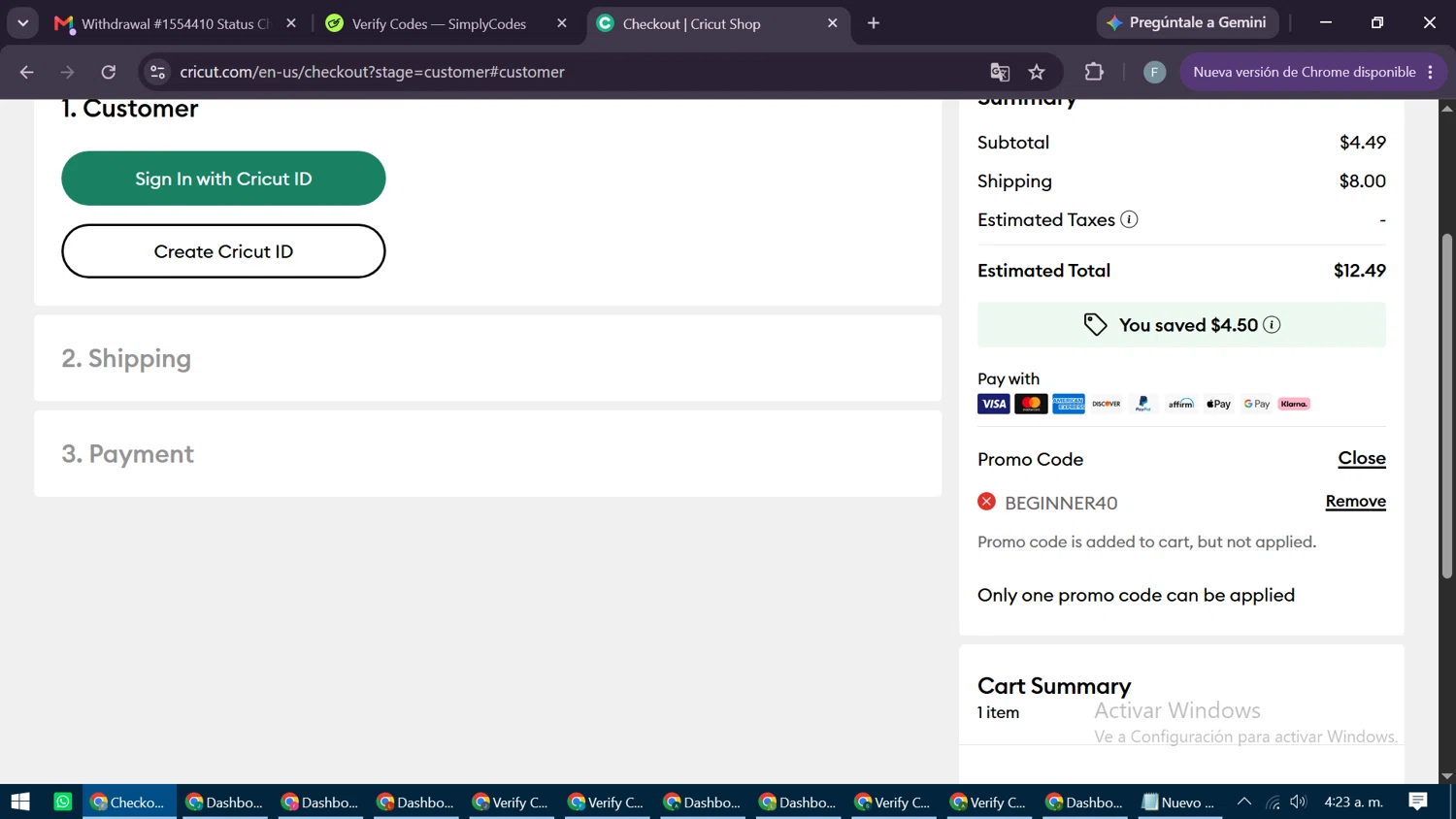The height and width of the screenshot is (819, 1456).
Task: Click the scrollbar down arrow
Action: [1447, 775]
